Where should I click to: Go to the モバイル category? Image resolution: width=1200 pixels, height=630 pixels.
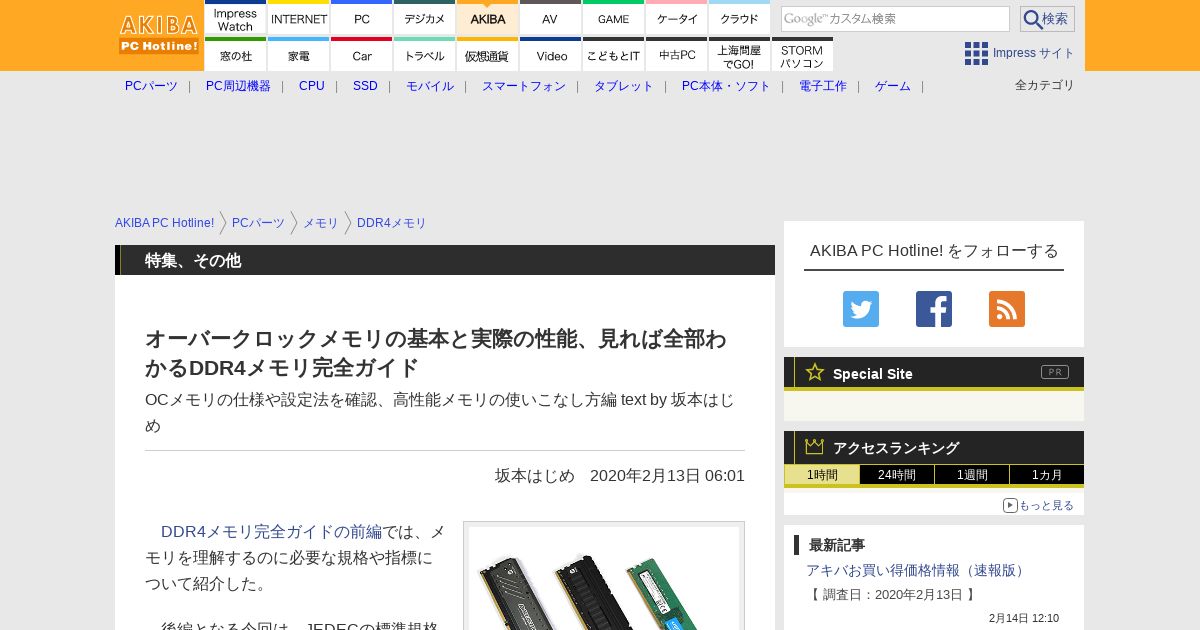pyautogui.click(x=430, y=86)
